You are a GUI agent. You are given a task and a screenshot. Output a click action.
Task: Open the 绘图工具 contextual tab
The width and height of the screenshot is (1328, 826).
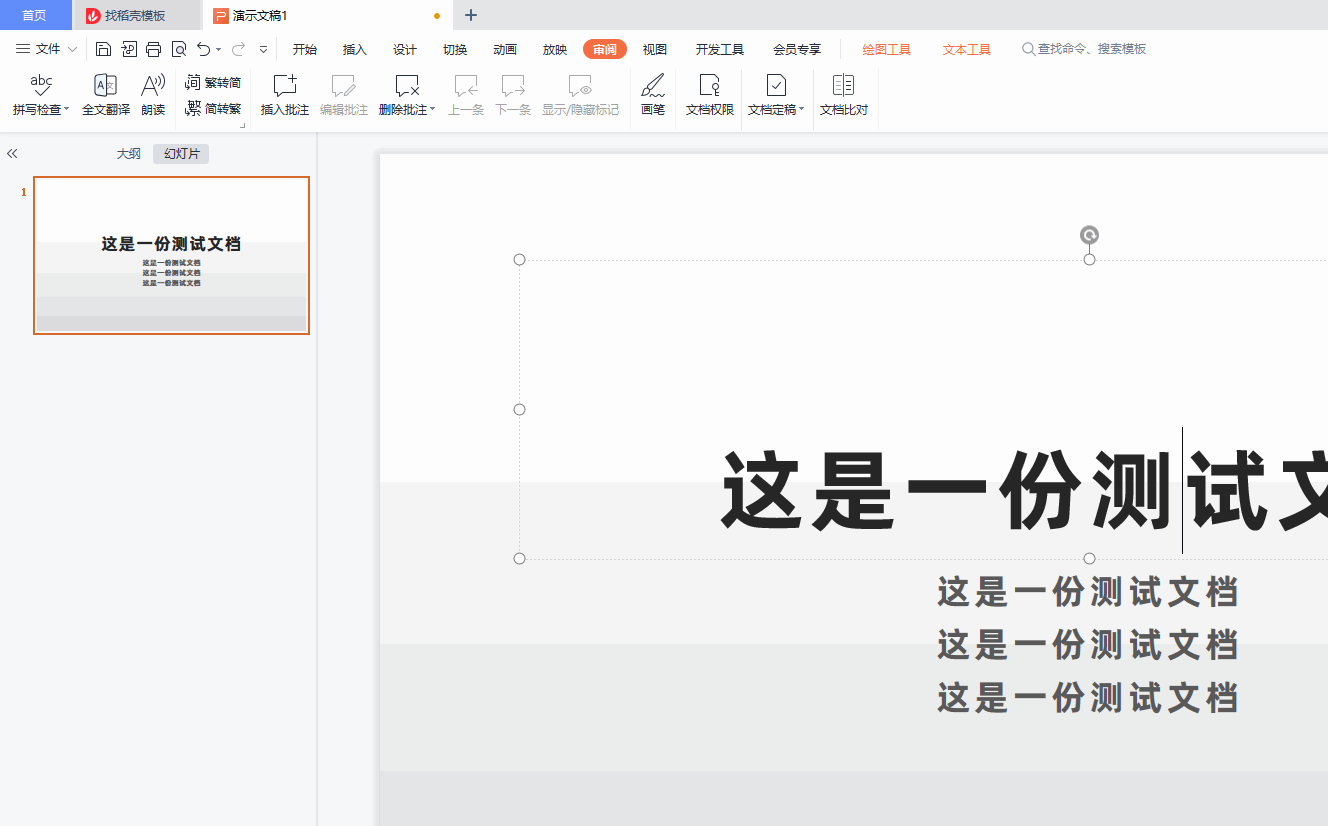887,49
